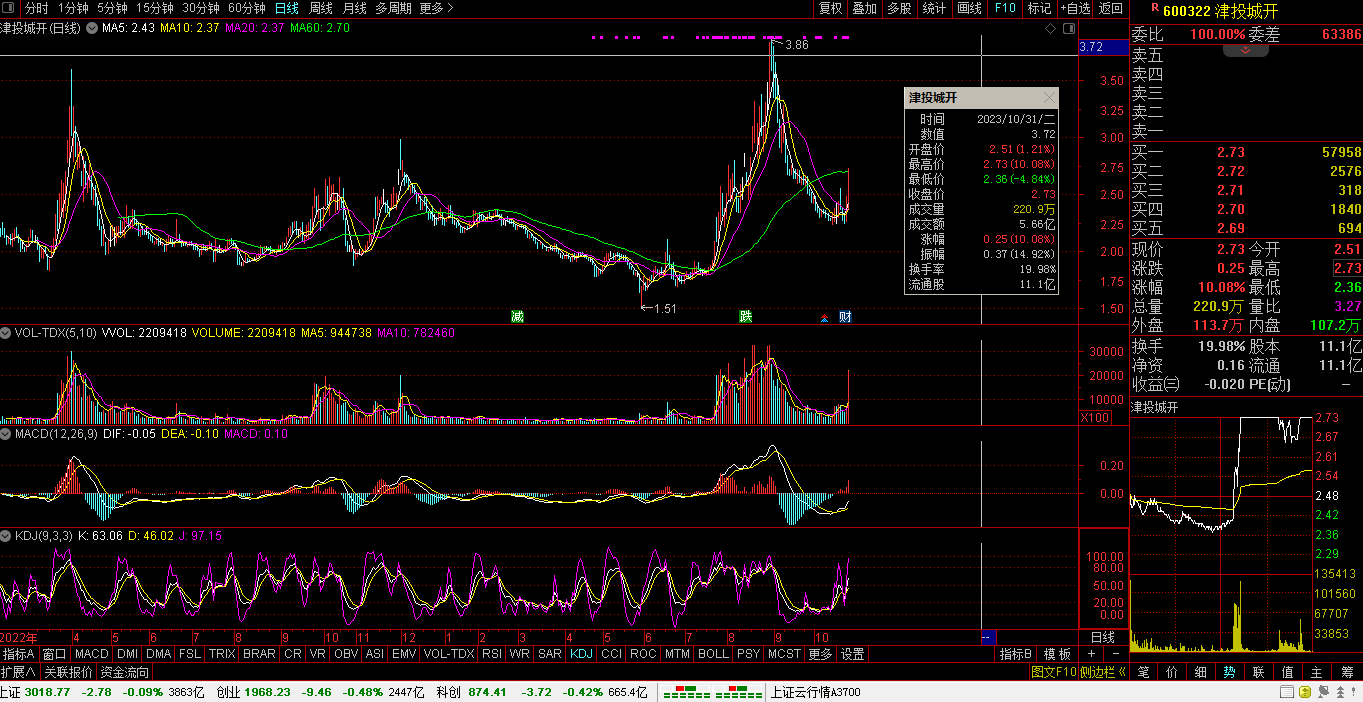
Task: Click the minus button beside 模板
Action: [x=1117, y=654]
